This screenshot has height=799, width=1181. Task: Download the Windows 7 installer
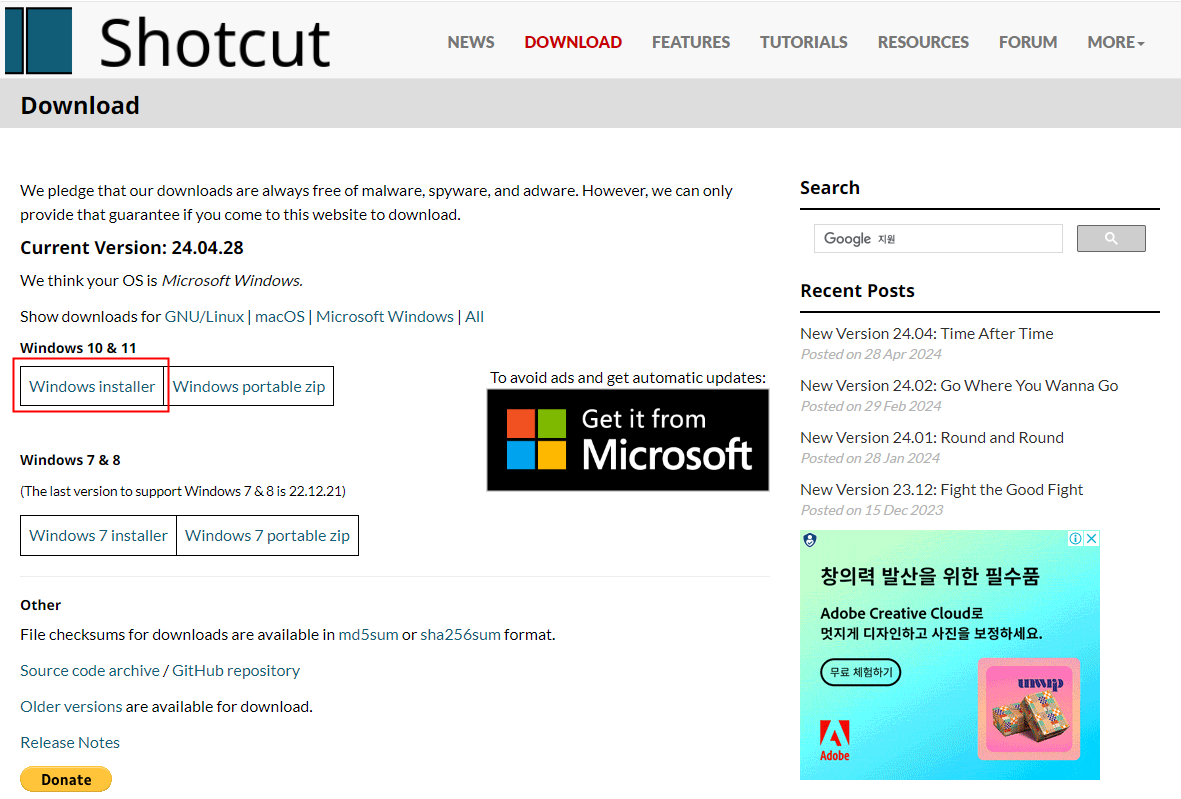pos(99,535)
